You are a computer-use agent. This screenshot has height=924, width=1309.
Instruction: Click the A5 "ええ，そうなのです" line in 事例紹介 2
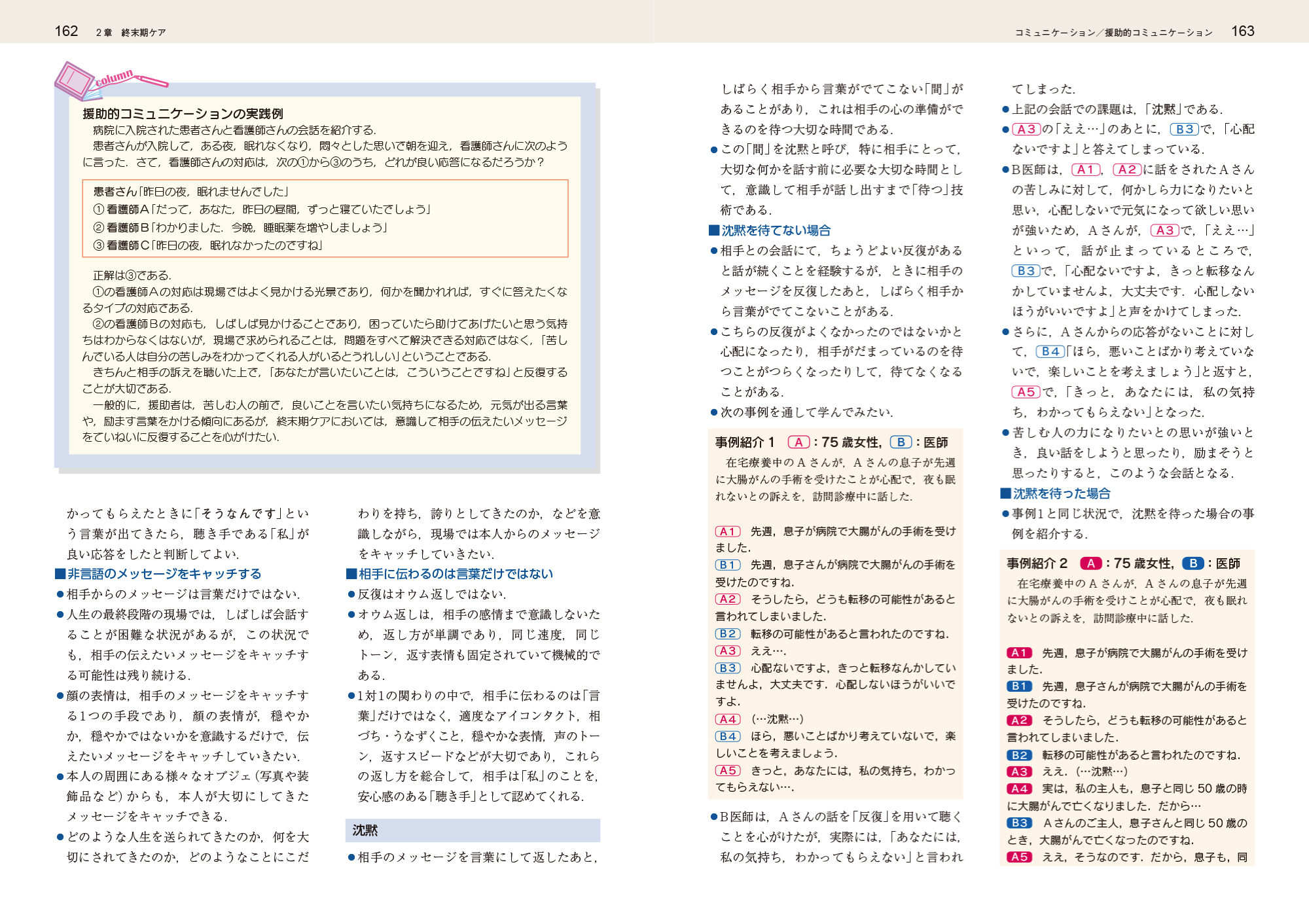1127,857
